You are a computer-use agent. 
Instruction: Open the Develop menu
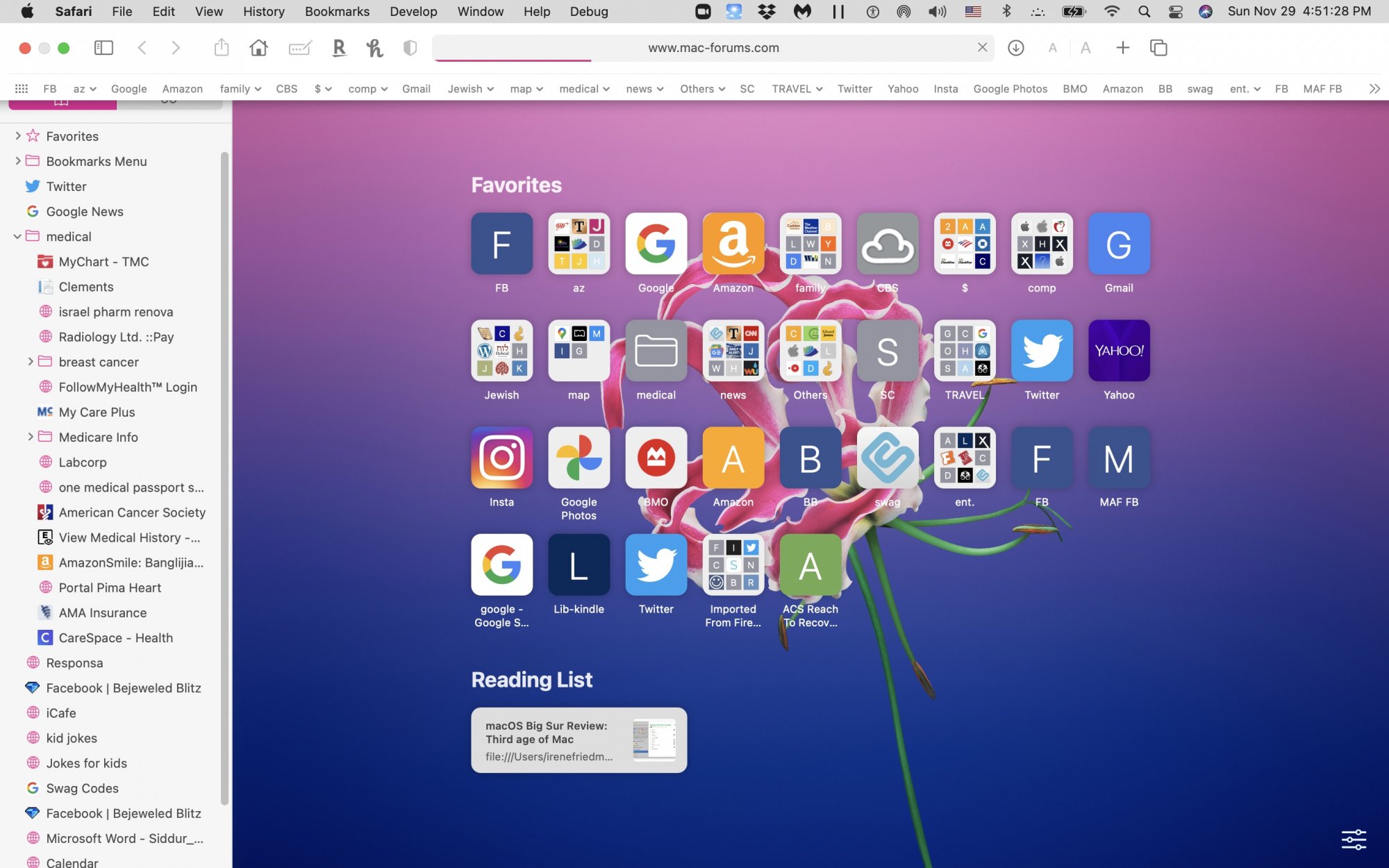[x=413, y=11]
